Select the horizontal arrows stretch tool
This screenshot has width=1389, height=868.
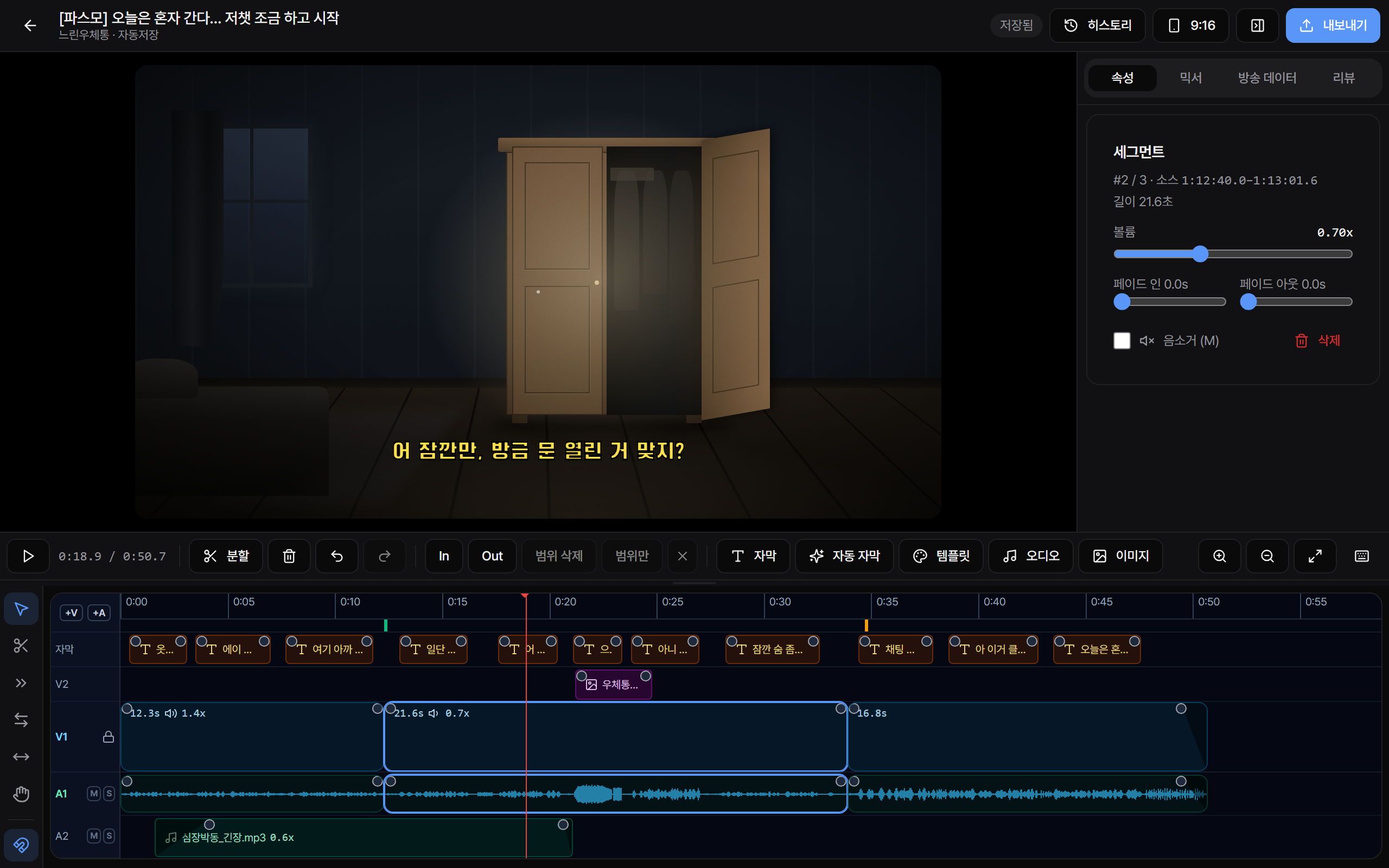tap(21, 757)
